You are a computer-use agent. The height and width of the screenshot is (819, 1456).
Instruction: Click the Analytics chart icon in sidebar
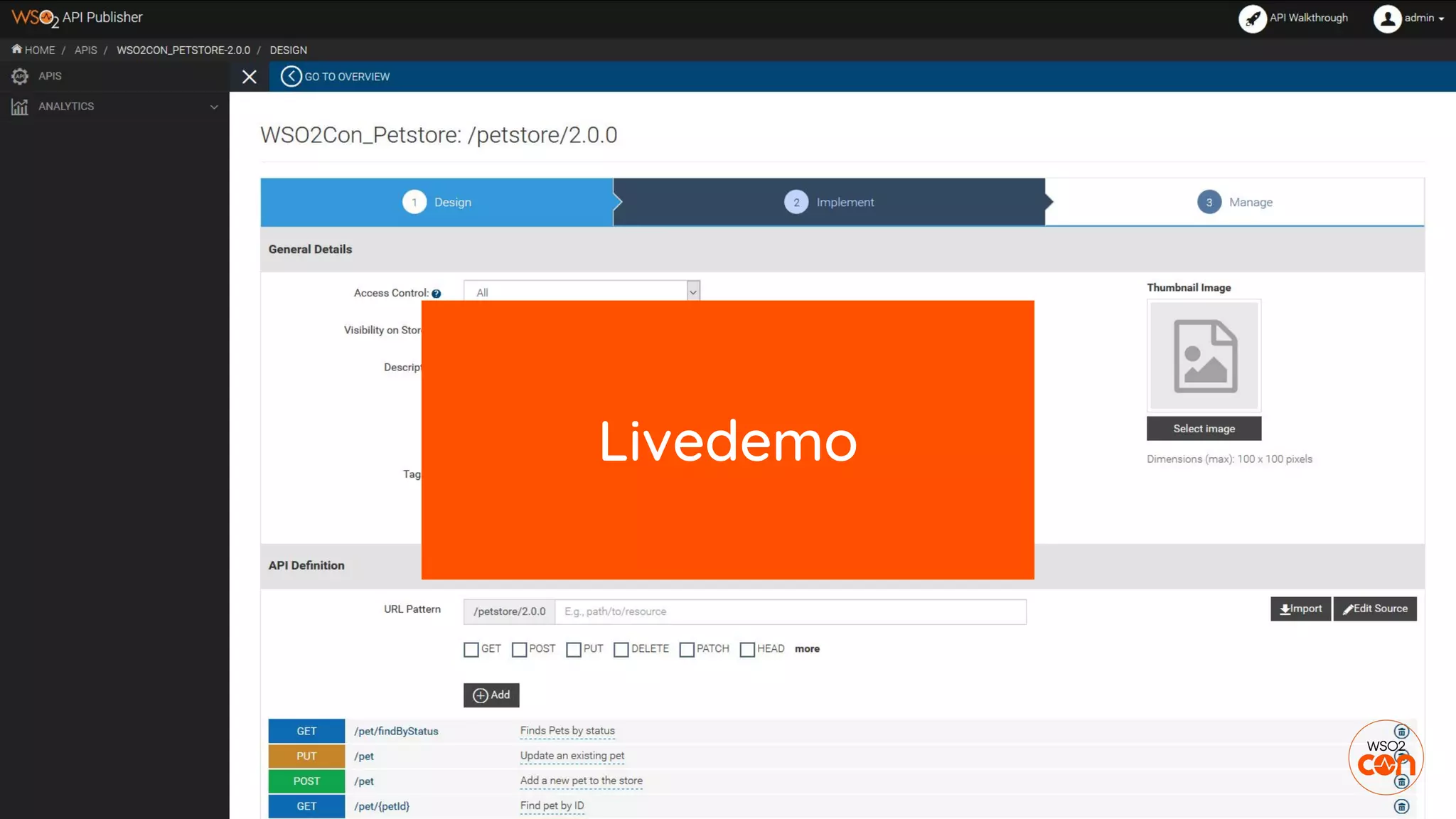coord(20,107)
